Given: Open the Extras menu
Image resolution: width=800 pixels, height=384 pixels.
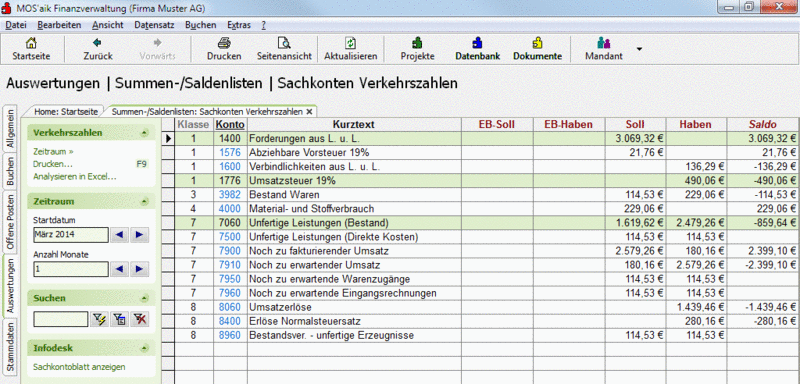Looking at the screenshot, I should 239,24.
